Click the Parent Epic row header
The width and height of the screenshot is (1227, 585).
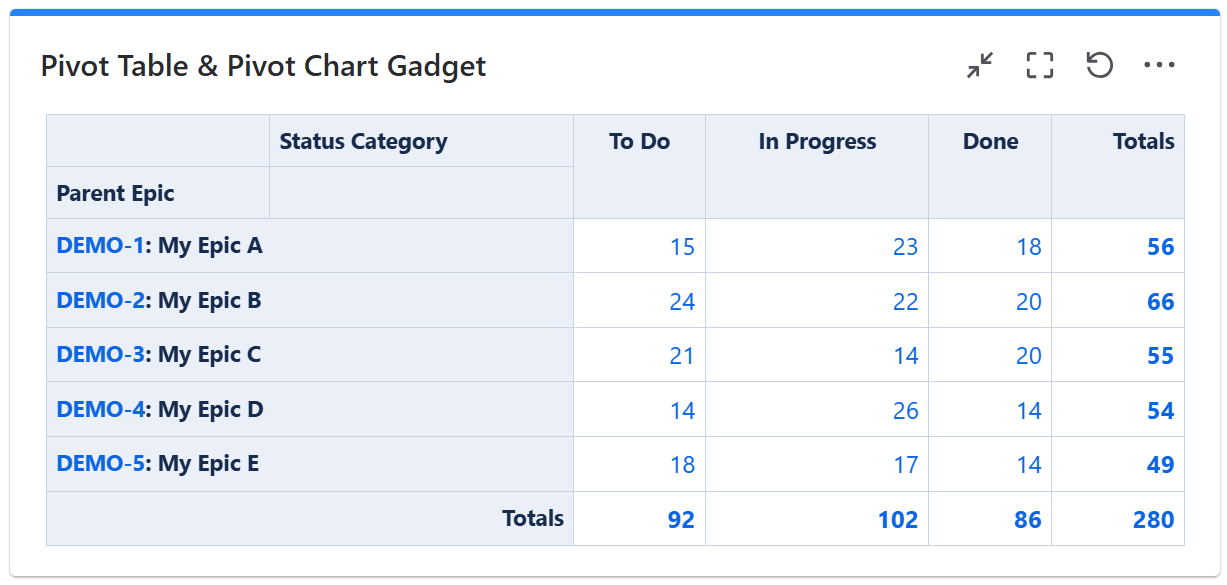pyautogui.click(x=115, y=194)
